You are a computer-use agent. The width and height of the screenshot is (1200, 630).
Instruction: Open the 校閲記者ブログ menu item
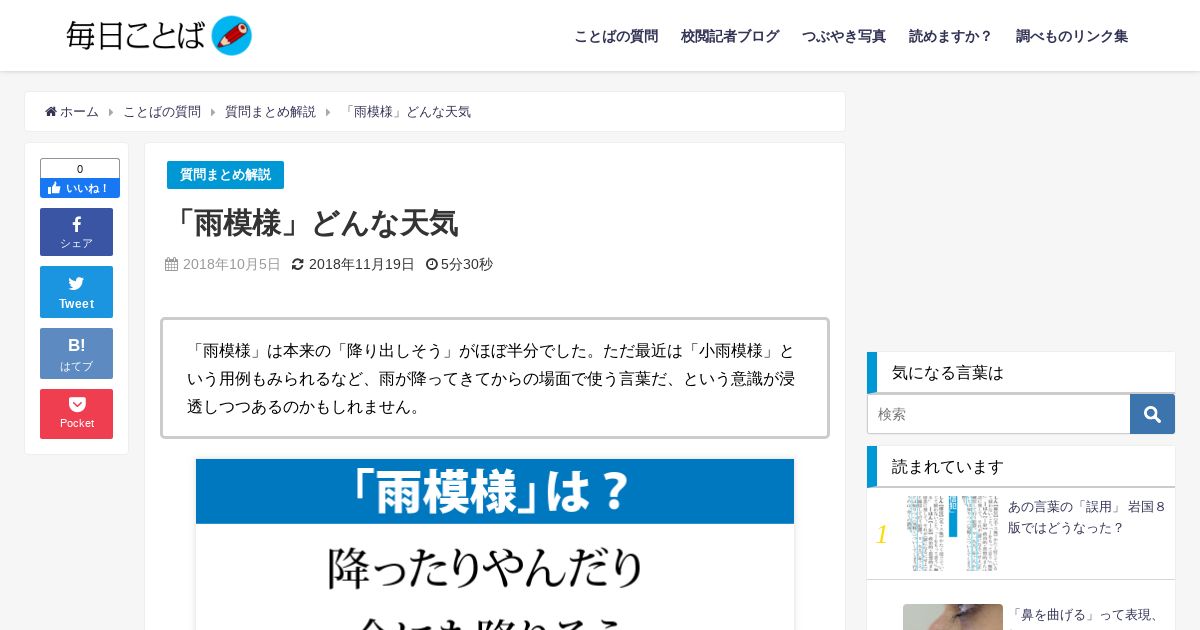point(730,36)
